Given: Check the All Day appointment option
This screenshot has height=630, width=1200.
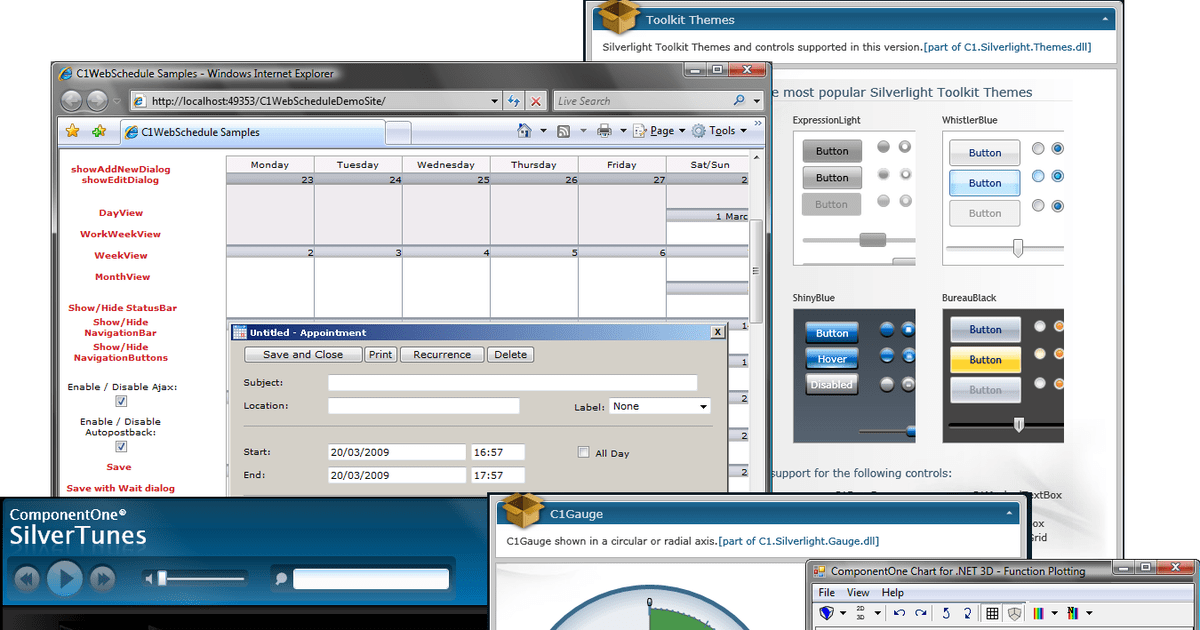Looking at the screenshot, I should point(583,452).
